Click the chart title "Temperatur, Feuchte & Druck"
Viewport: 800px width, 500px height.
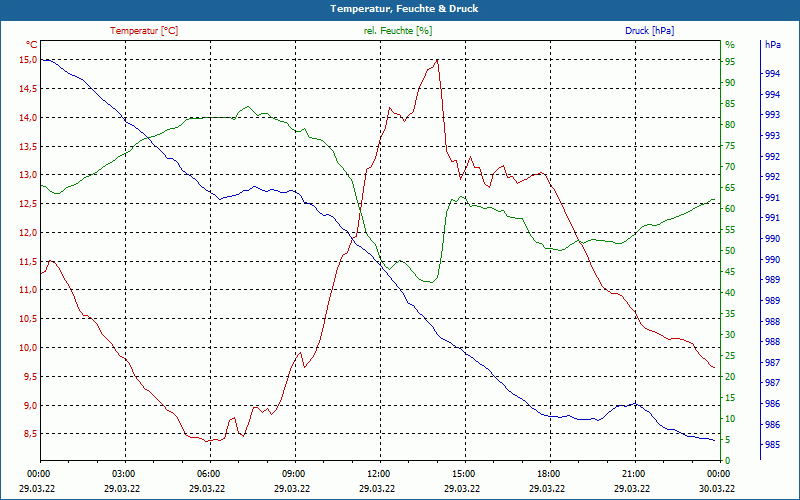(404, 9)
